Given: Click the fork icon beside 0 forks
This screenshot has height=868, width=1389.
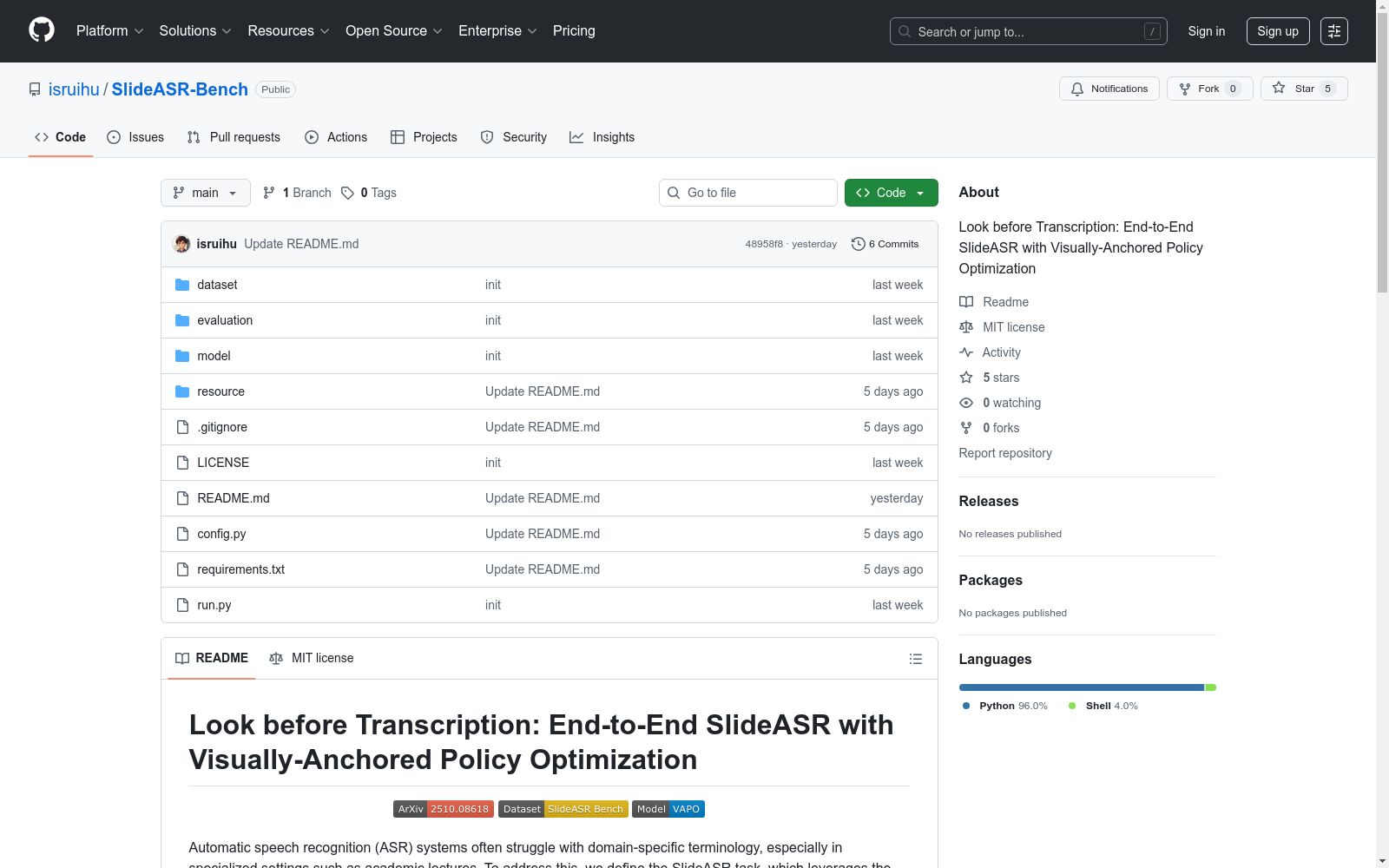Looking at the screenshot, I should [966, 428].
